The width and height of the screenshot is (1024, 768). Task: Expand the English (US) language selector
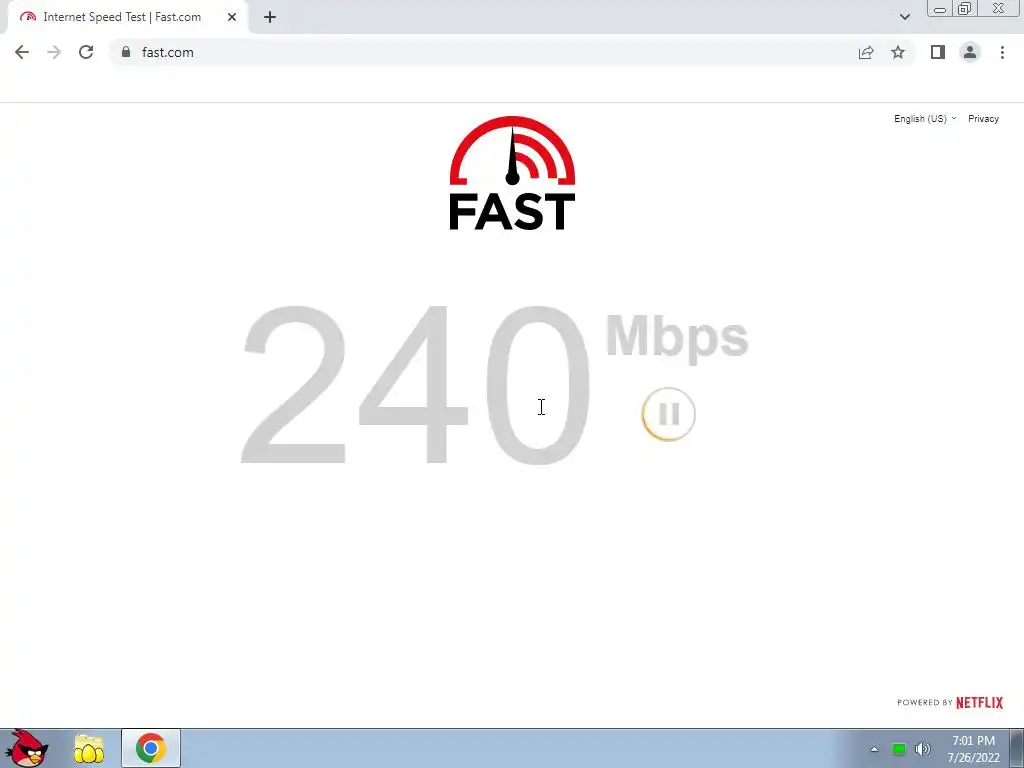coord(925,119)
